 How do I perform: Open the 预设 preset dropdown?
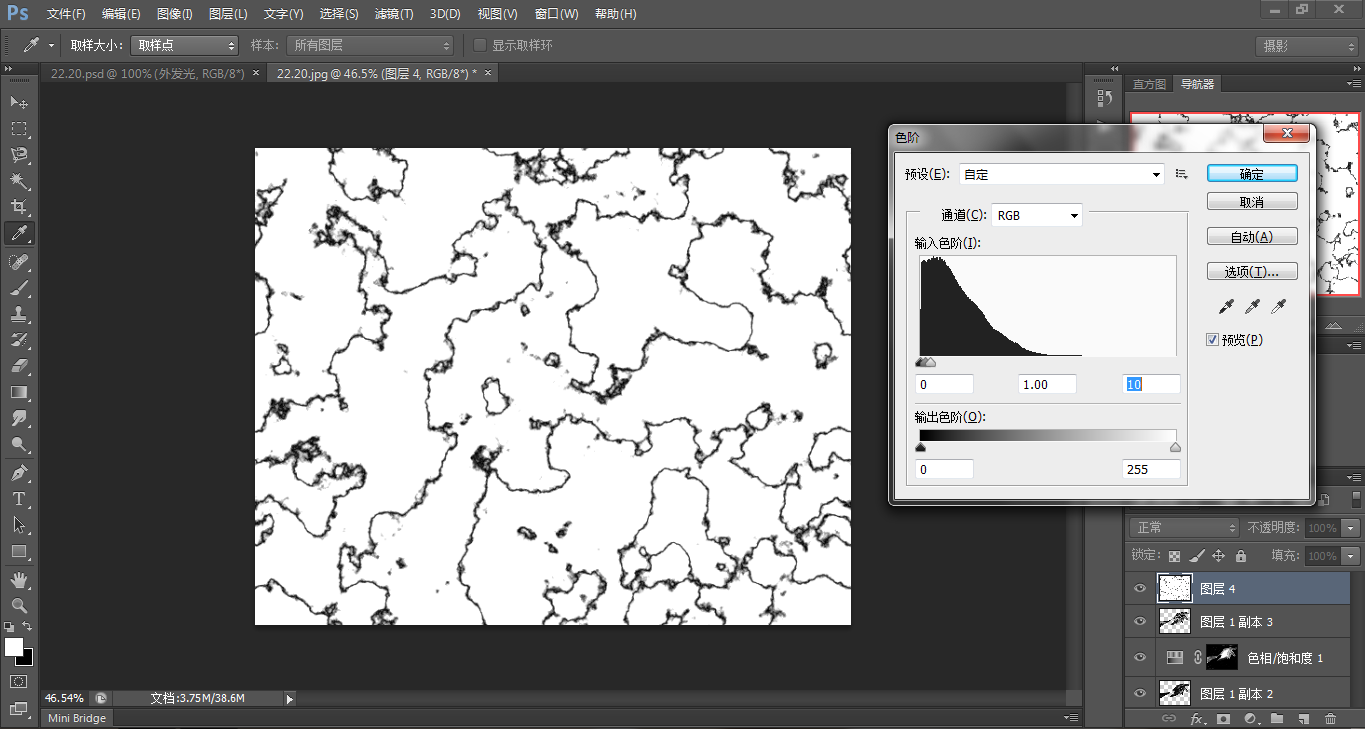(1061, 174)
